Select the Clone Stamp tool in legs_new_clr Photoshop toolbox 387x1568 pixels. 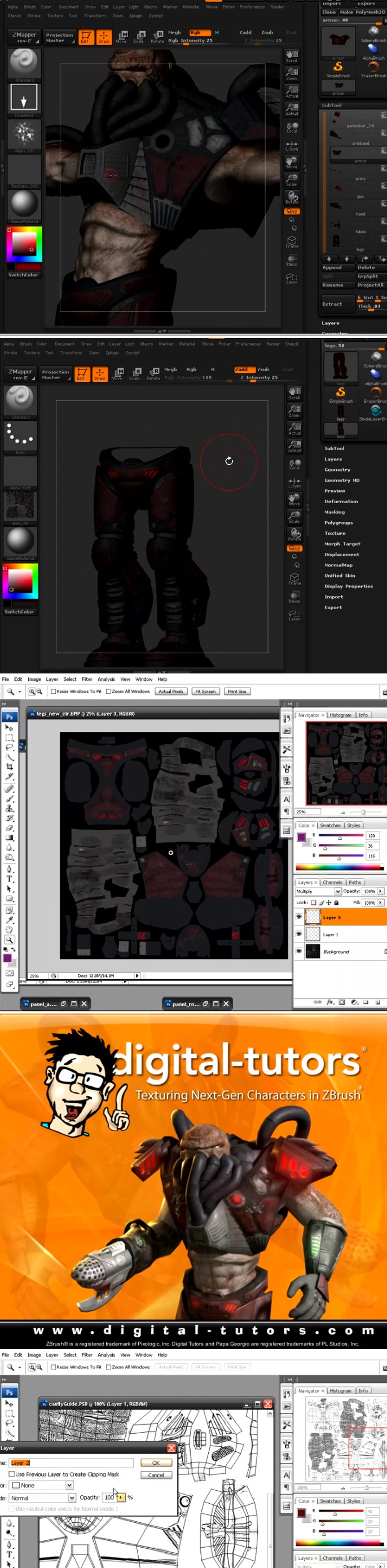(x=9, y=808)
